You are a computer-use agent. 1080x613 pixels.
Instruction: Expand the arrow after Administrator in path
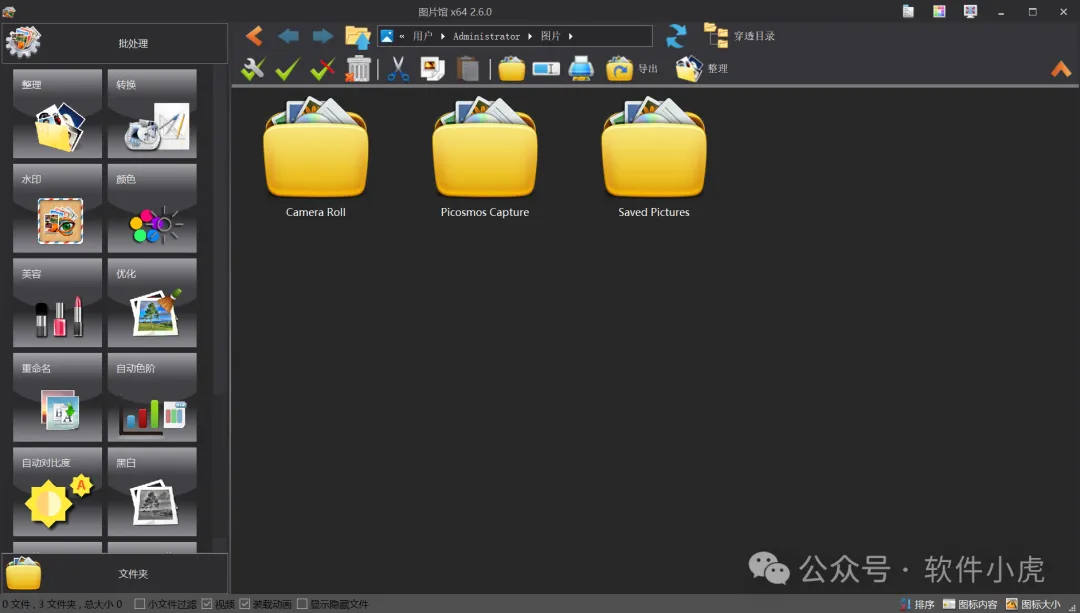pyautogui.click(x=530, y=36)
